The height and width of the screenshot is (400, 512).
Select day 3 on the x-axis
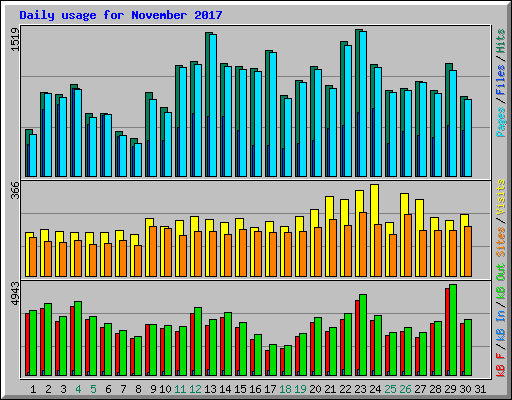[x=63, y=389]
